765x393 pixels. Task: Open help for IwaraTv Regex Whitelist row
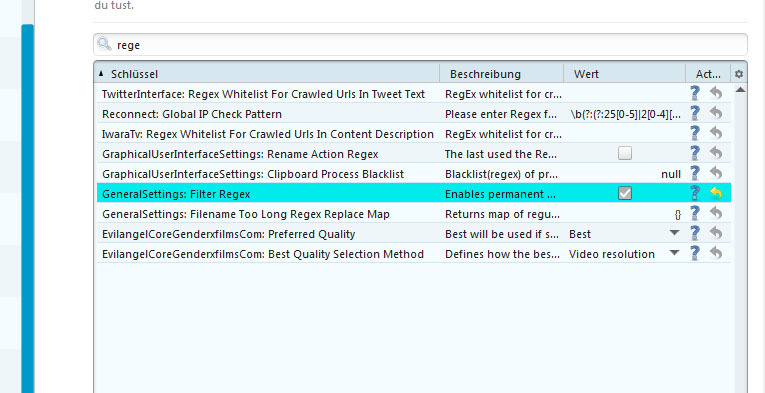coord(695,134)
